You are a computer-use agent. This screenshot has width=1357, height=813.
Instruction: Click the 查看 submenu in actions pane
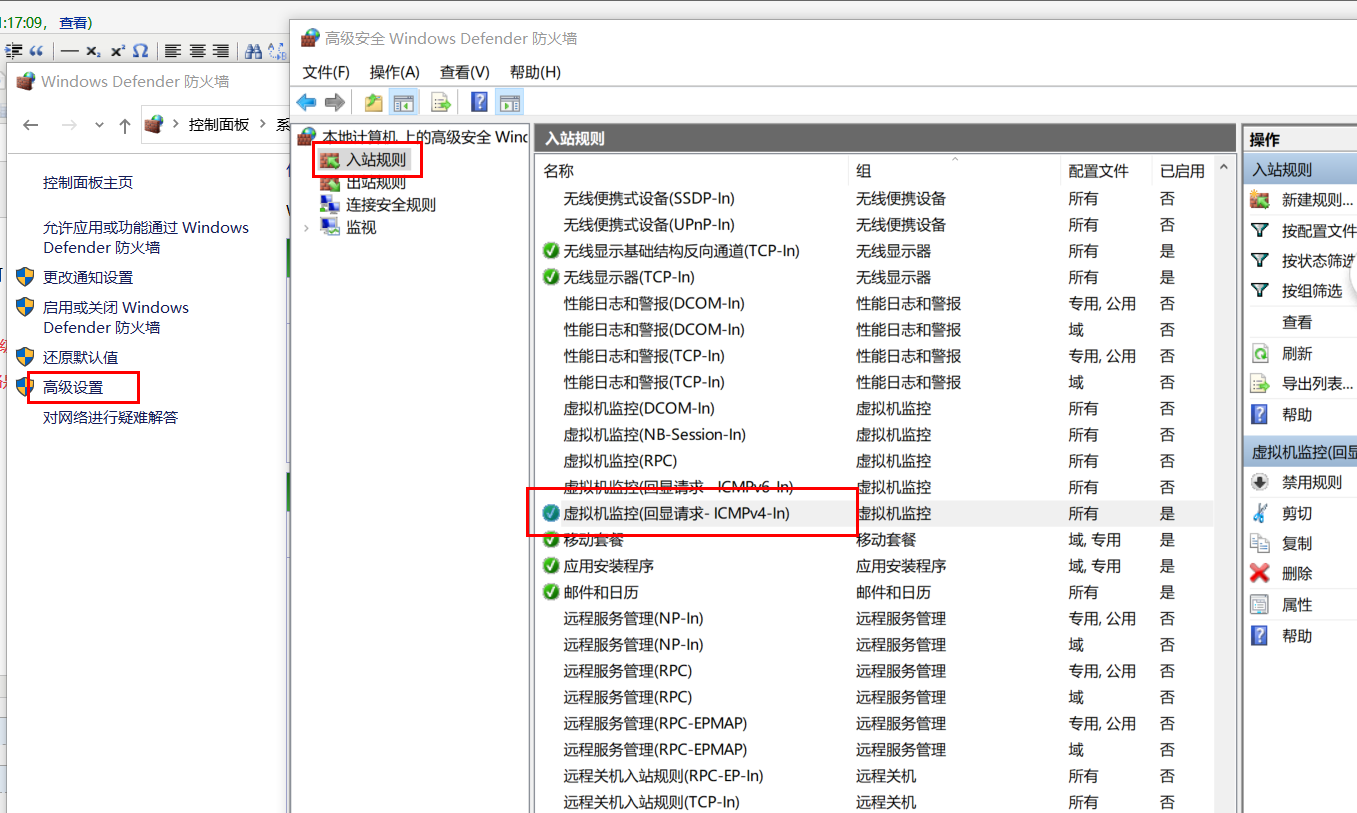pos(1297,322)
